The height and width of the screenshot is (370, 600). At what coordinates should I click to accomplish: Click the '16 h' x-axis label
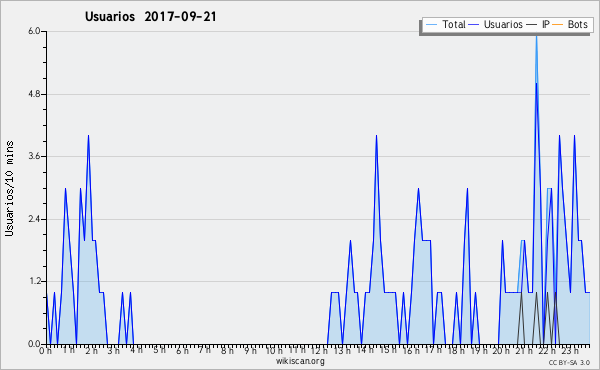pyautogui.click(x=411, y=351)
